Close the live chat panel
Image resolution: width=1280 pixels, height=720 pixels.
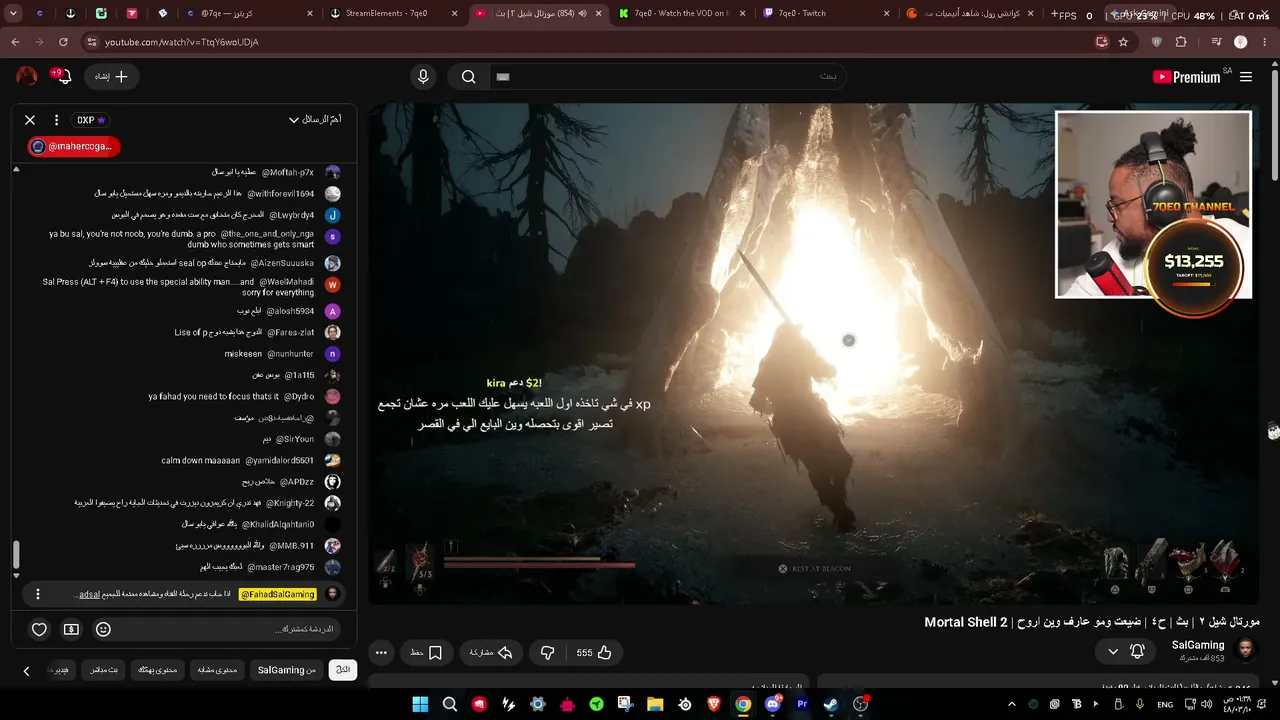[30, 120]
